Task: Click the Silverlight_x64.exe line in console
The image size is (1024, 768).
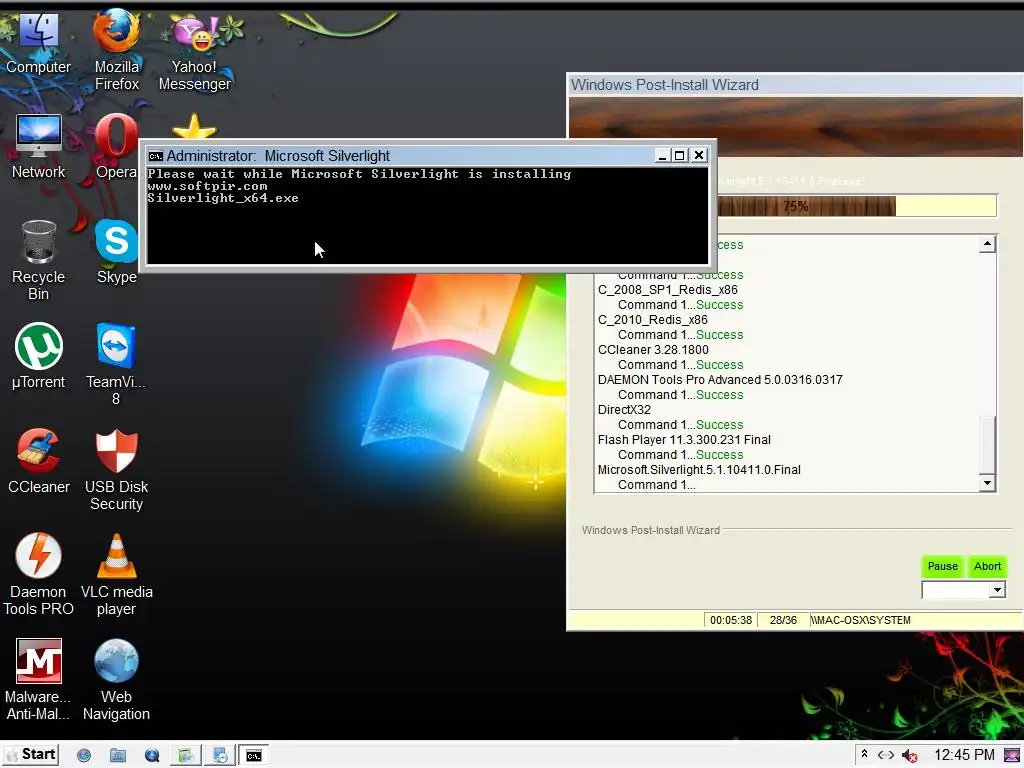Action: click(x=223, y=198)
